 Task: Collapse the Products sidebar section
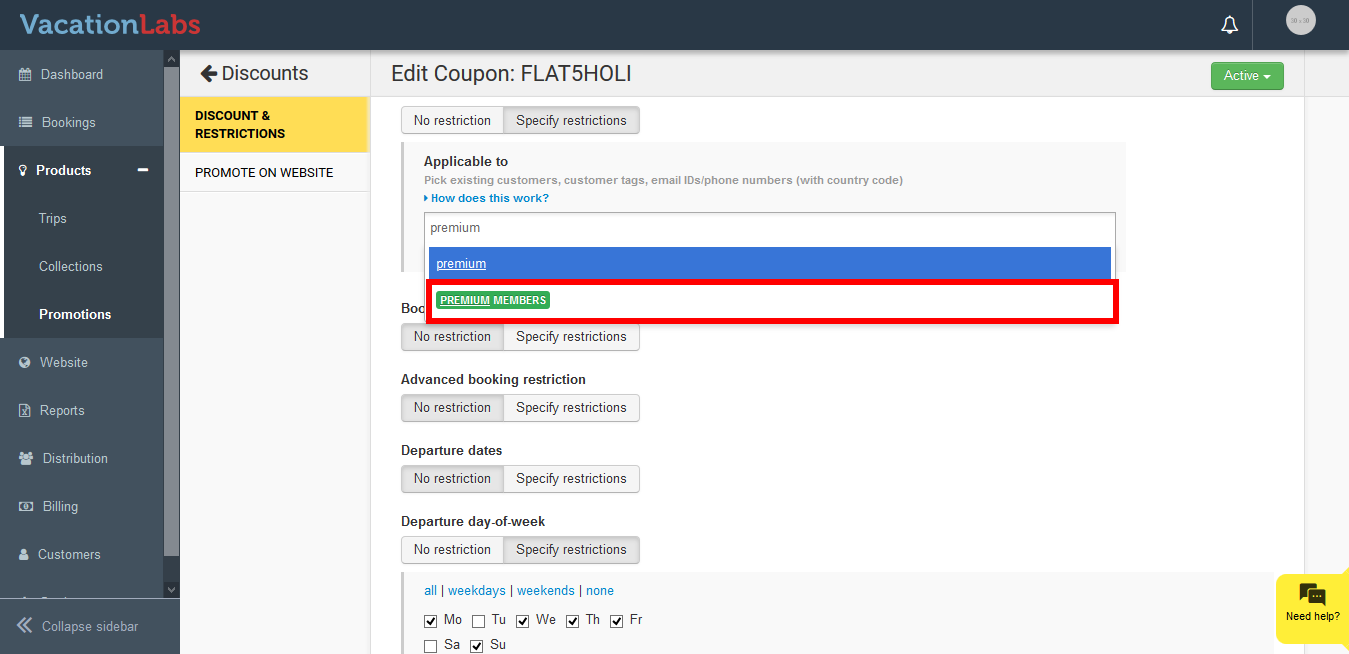click(x=143, y=170)
